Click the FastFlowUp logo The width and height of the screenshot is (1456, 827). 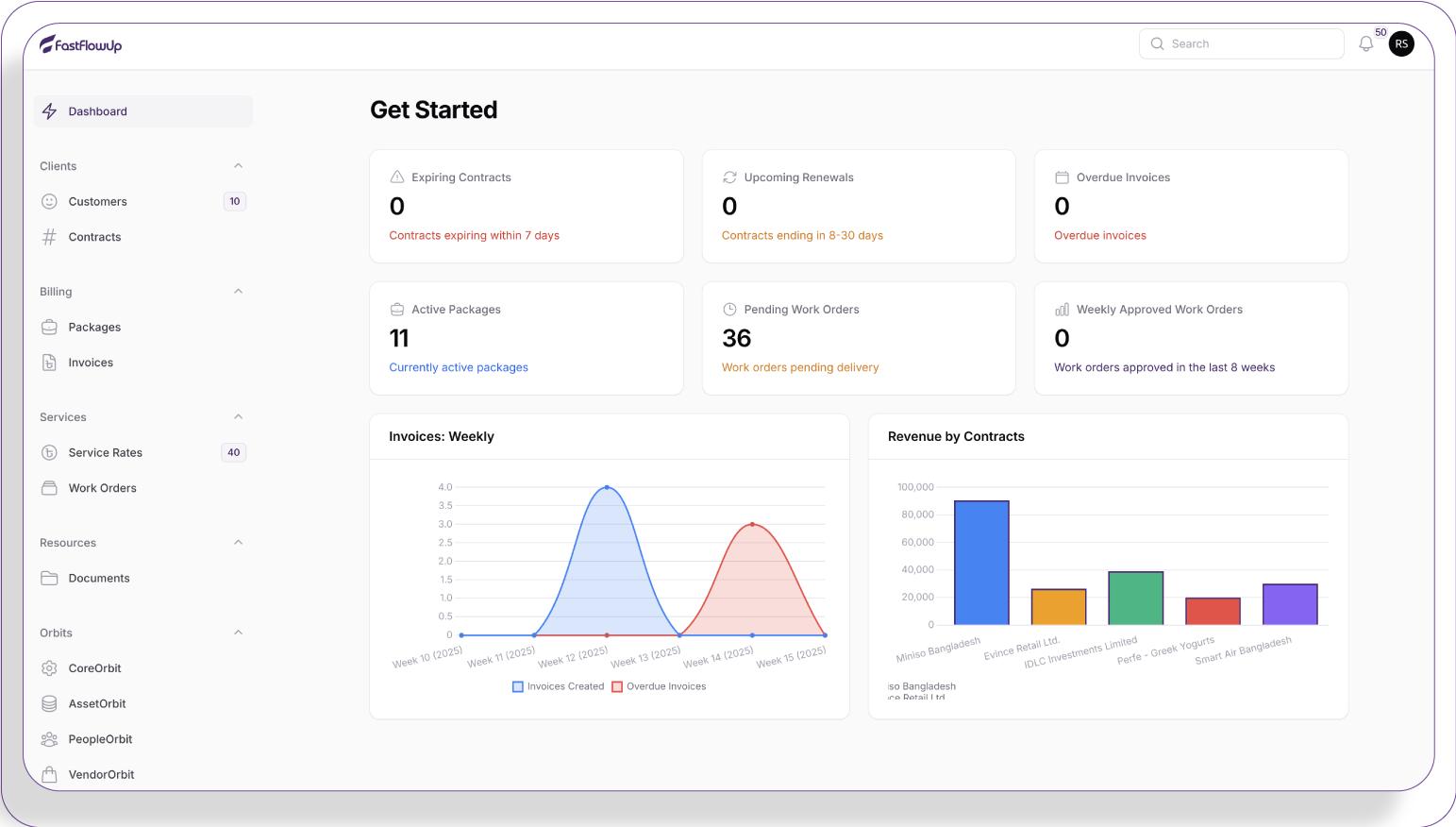tap(81, 44)
